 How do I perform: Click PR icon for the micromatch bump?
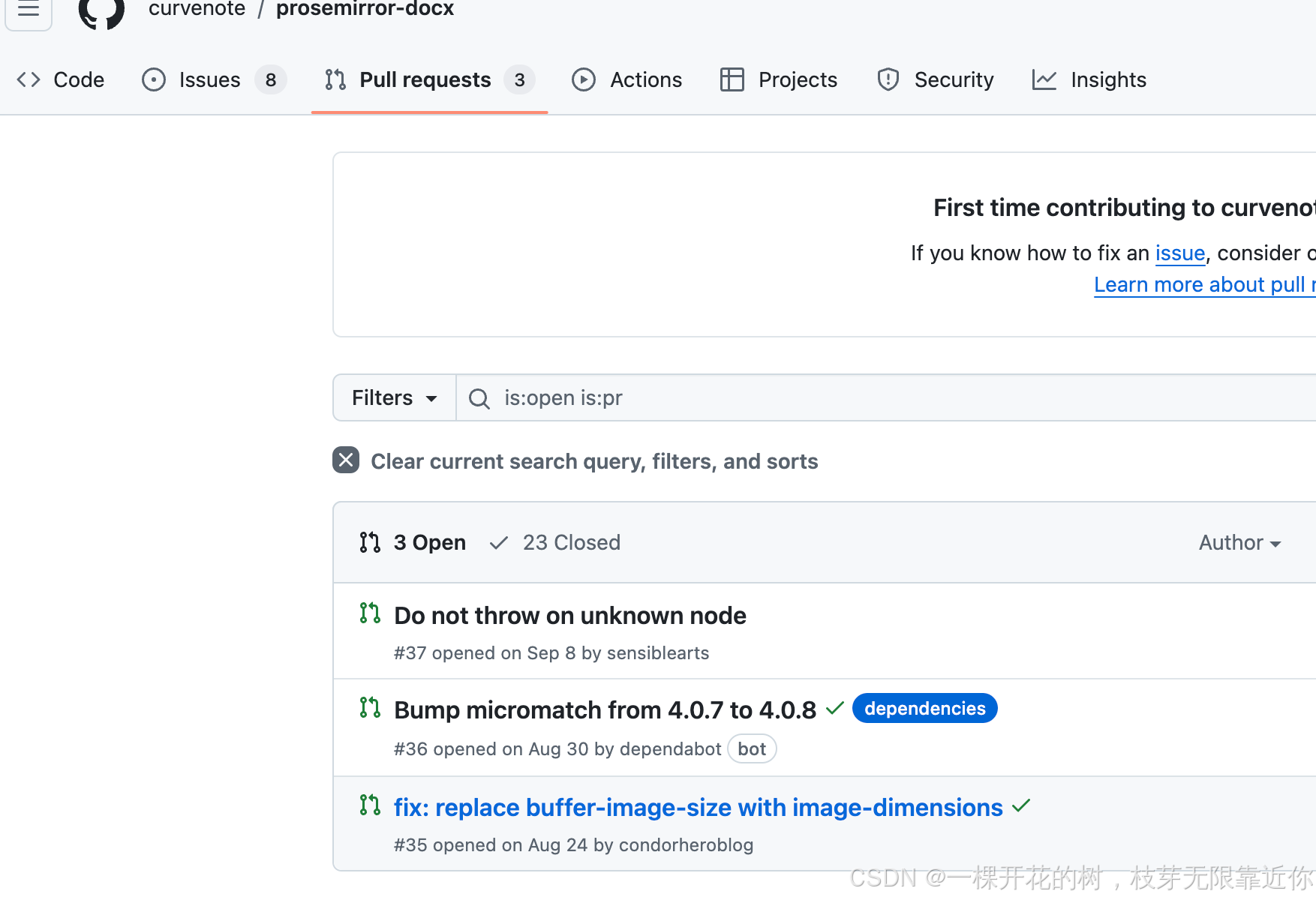click(x=370, y=708)
